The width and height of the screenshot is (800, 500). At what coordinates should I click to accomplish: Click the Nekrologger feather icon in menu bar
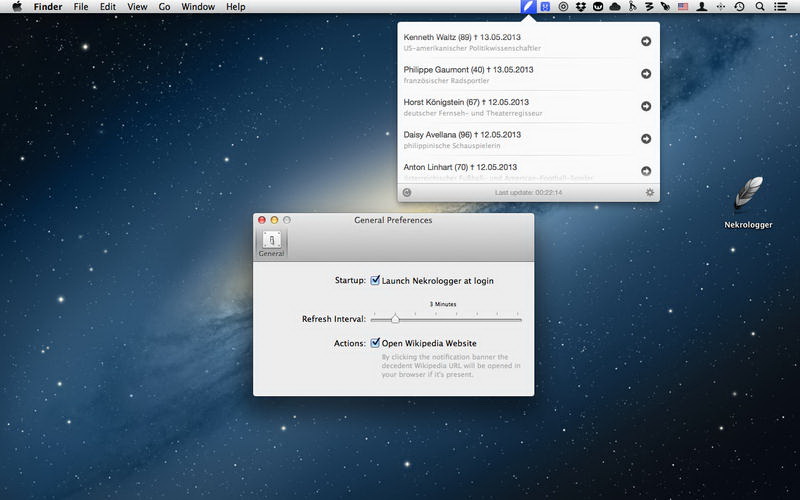point(528,7)
